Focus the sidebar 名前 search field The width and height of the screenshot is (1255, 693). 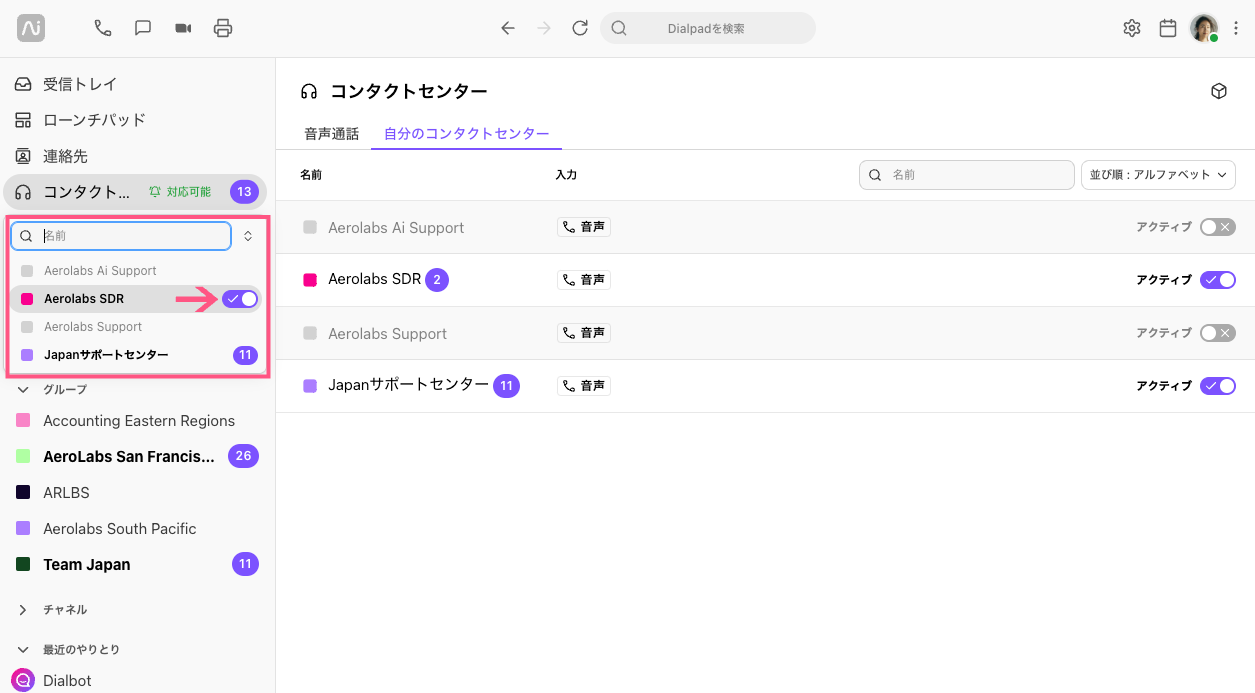pos(121,236)
